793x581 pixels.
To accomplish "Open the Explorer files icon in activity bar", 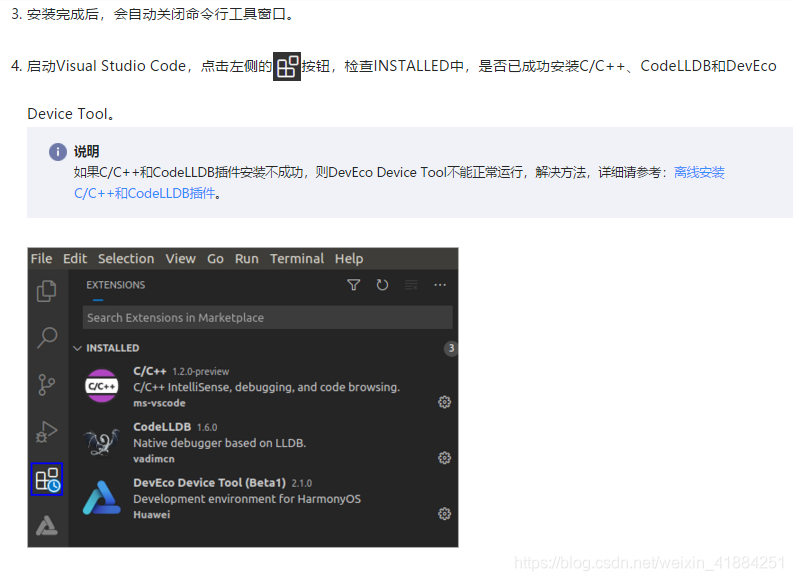I will (47, 291).
